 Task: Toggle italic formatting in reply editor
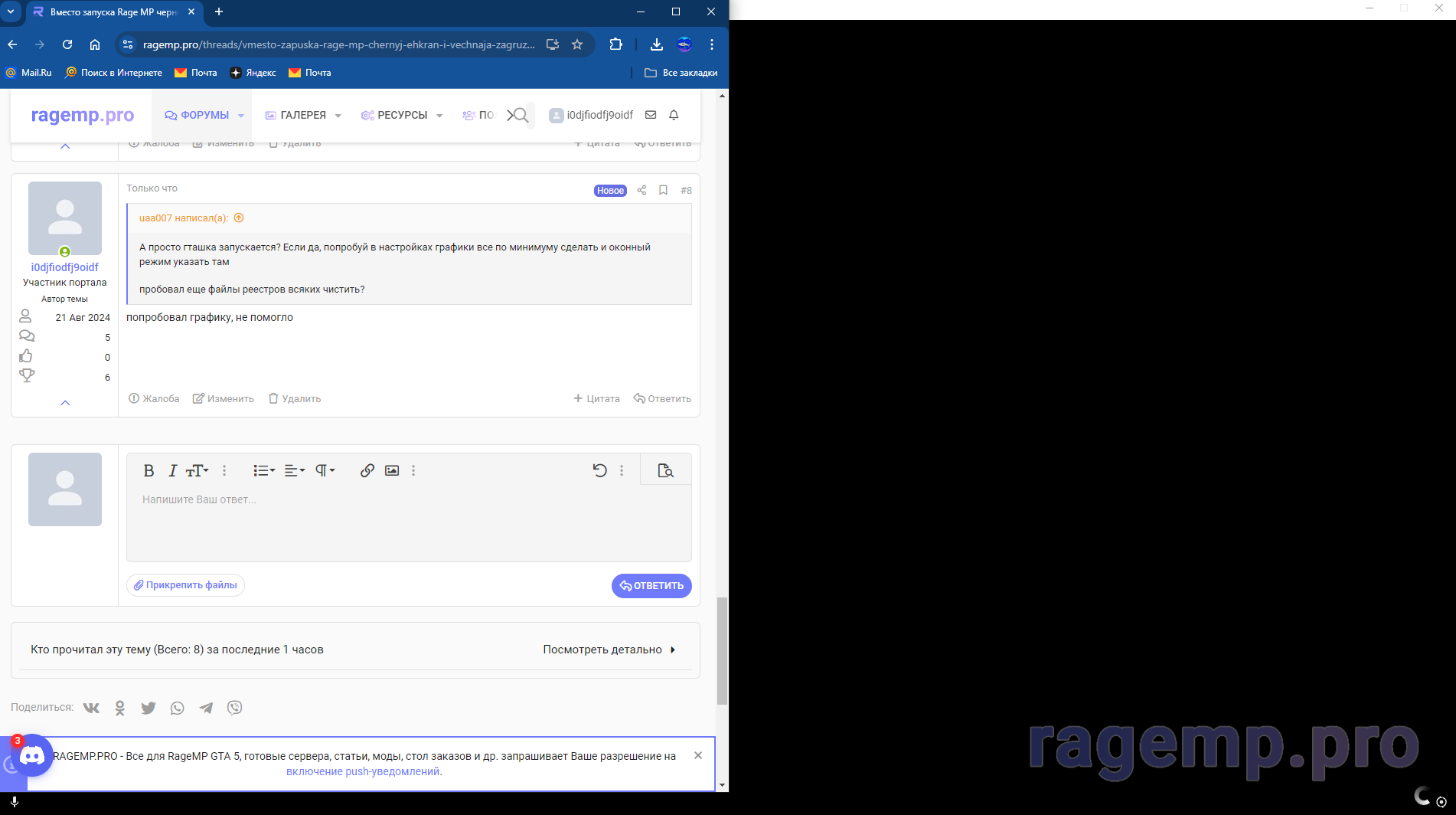[x=173, y=470]
